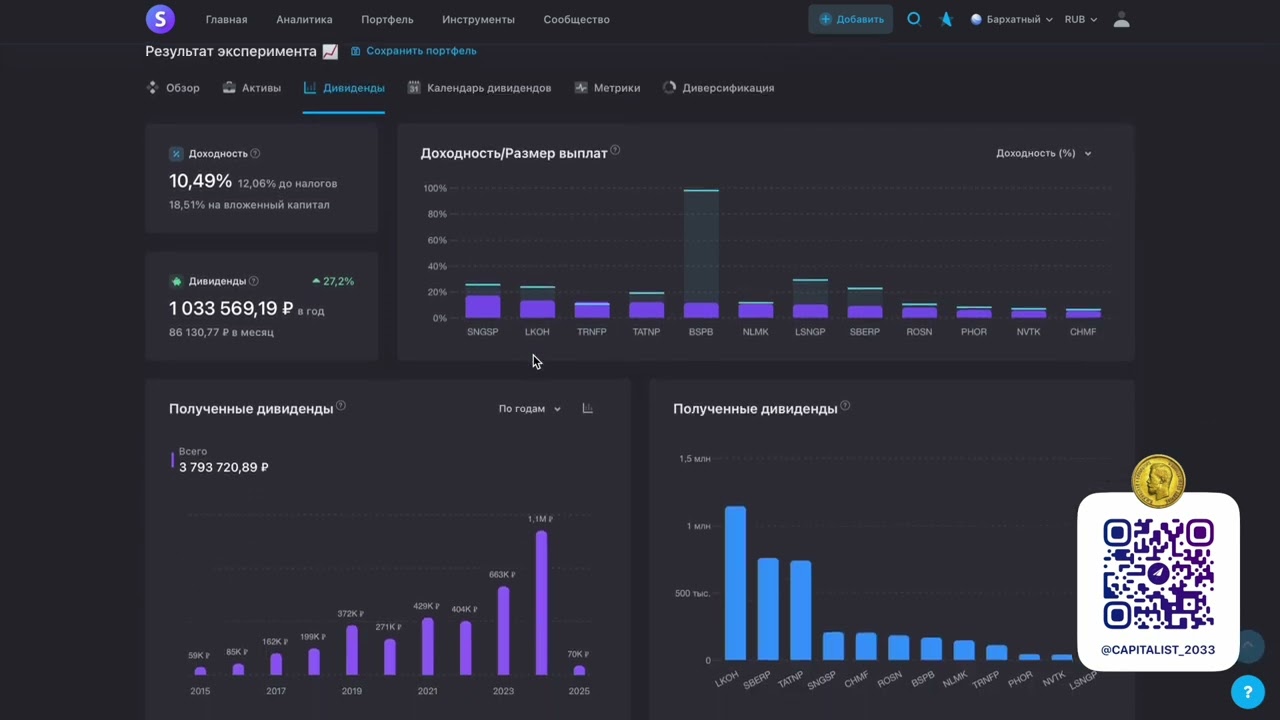Screen dimensions: 1280x720
Task: Click the @CAPITALIST_2033 QR code
Action: (1158, 574)
